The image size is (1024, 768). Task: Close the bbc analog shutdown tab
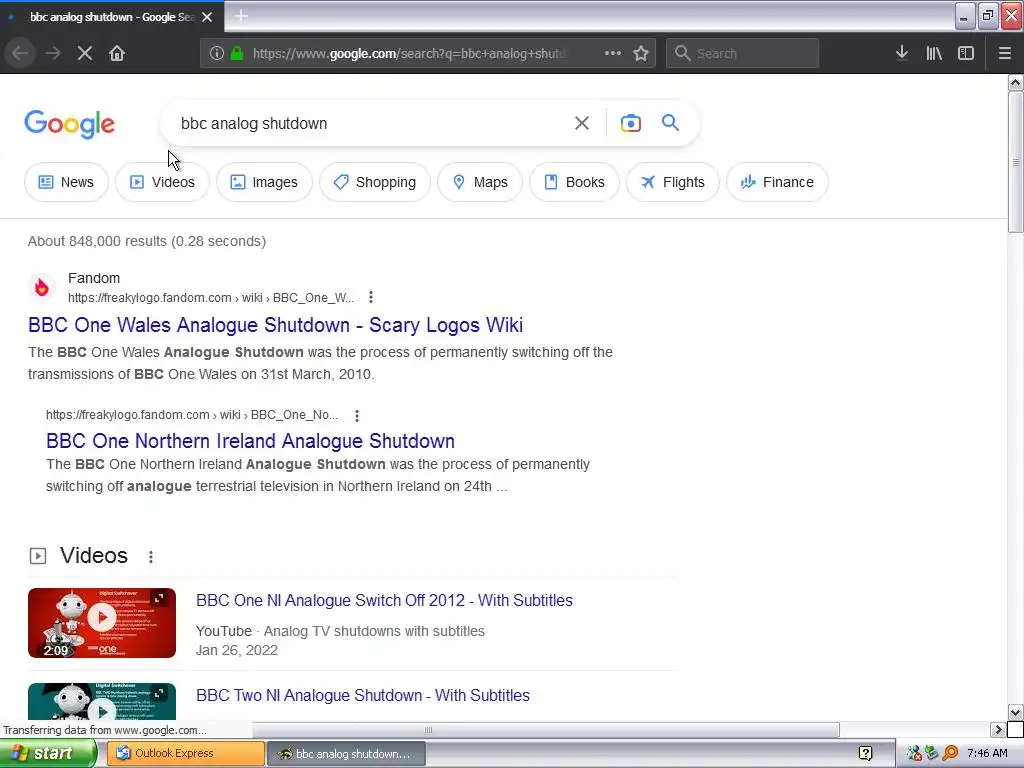pyautogui.click(x=207, y=17)
